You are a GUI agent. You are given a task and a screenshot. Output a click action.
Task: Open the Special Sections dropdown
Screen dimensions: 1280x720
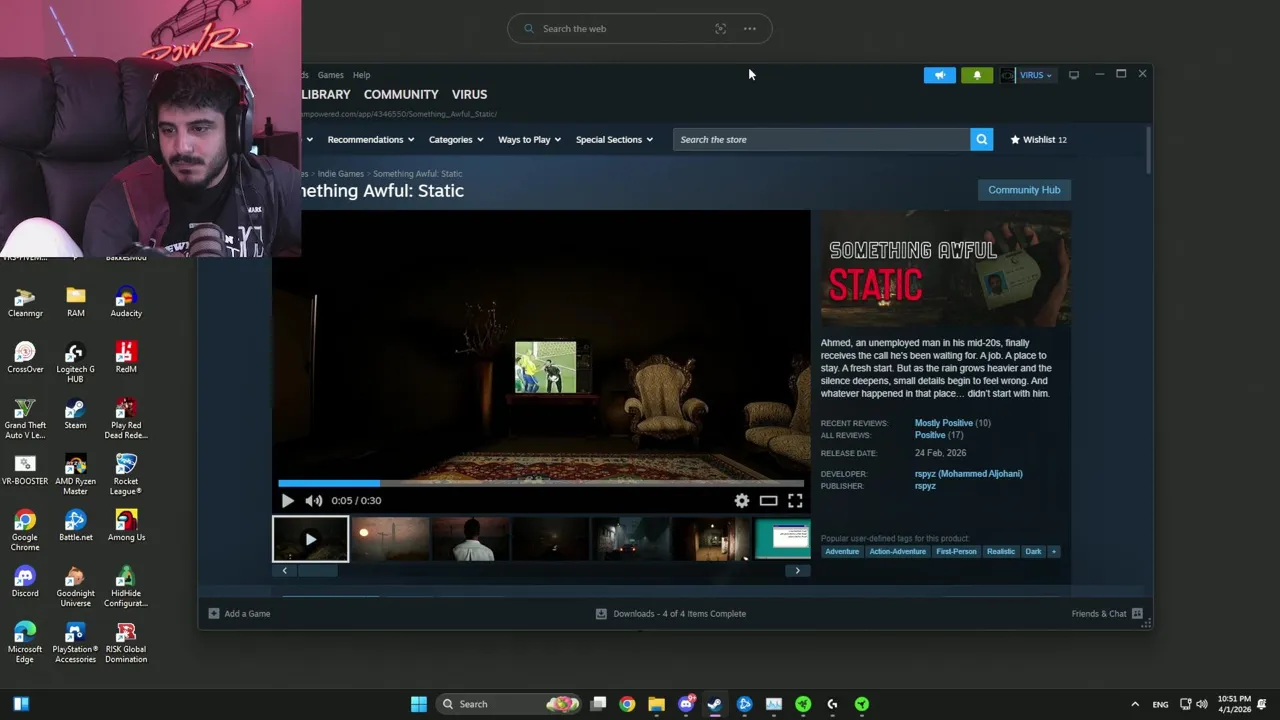[614, 140]
